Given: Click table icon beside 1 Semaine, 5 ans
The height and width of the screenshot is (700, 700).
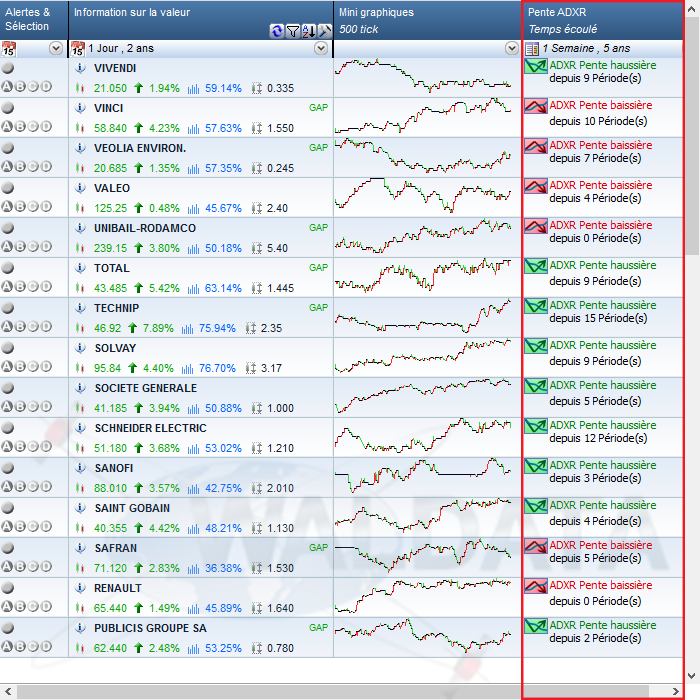Looking at the screenshot, I should [x=532, y=49].
